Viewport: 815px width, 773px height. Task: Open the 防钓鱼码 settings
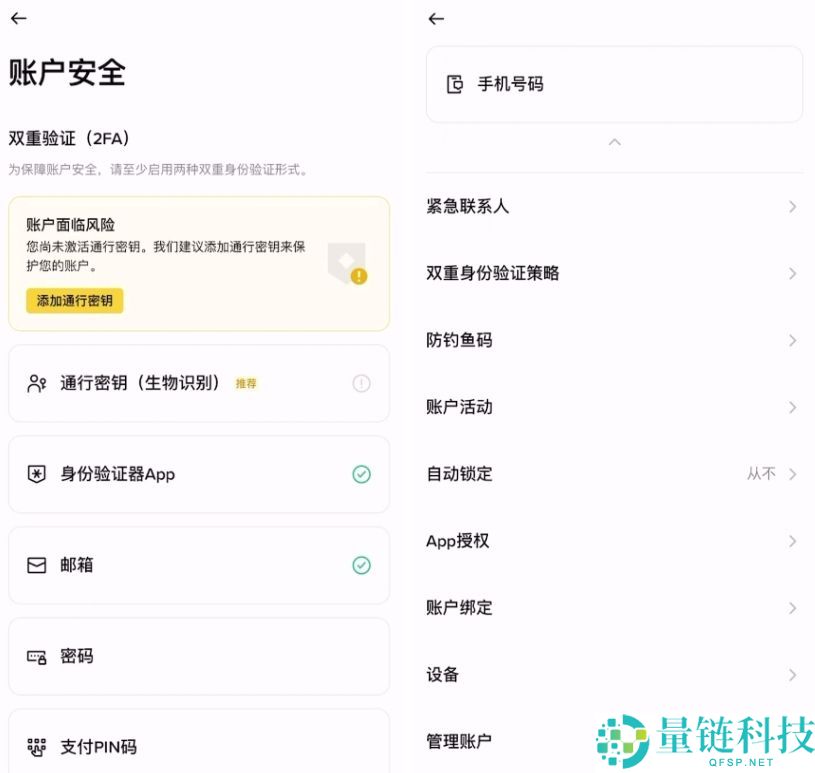pos(614,340)
